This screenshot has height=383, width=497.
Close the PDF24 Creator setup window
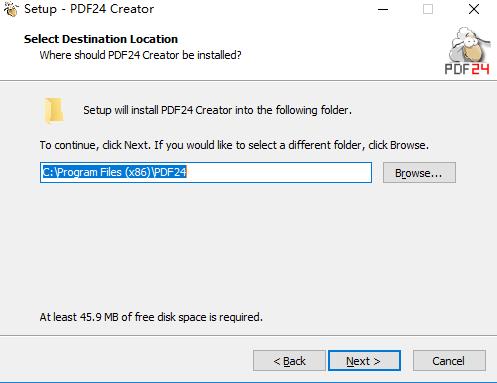[474, 9]
